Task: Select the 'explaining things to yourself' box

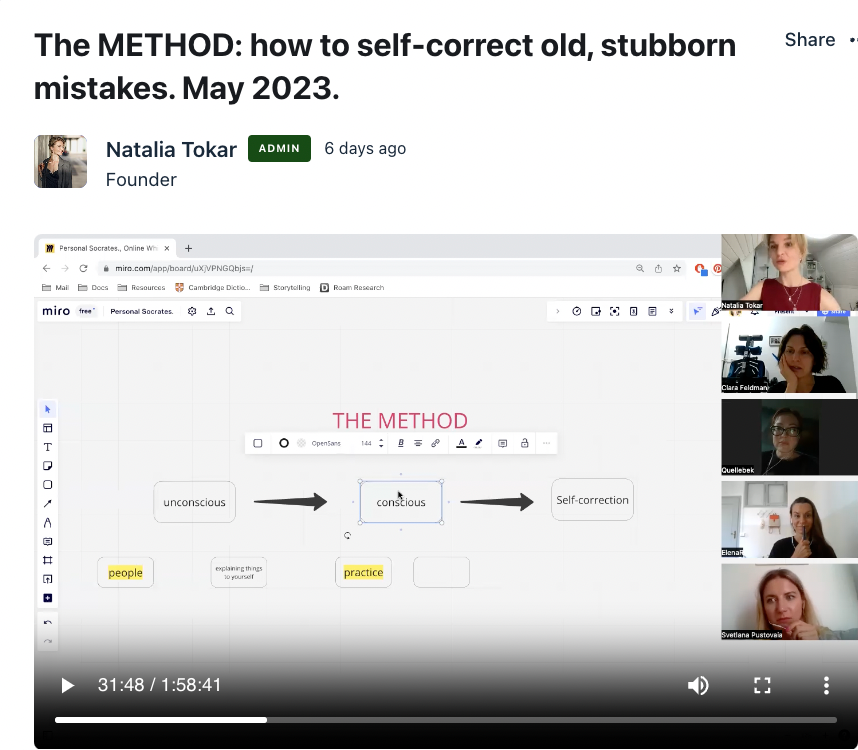Action: click(x=239, y=572)
